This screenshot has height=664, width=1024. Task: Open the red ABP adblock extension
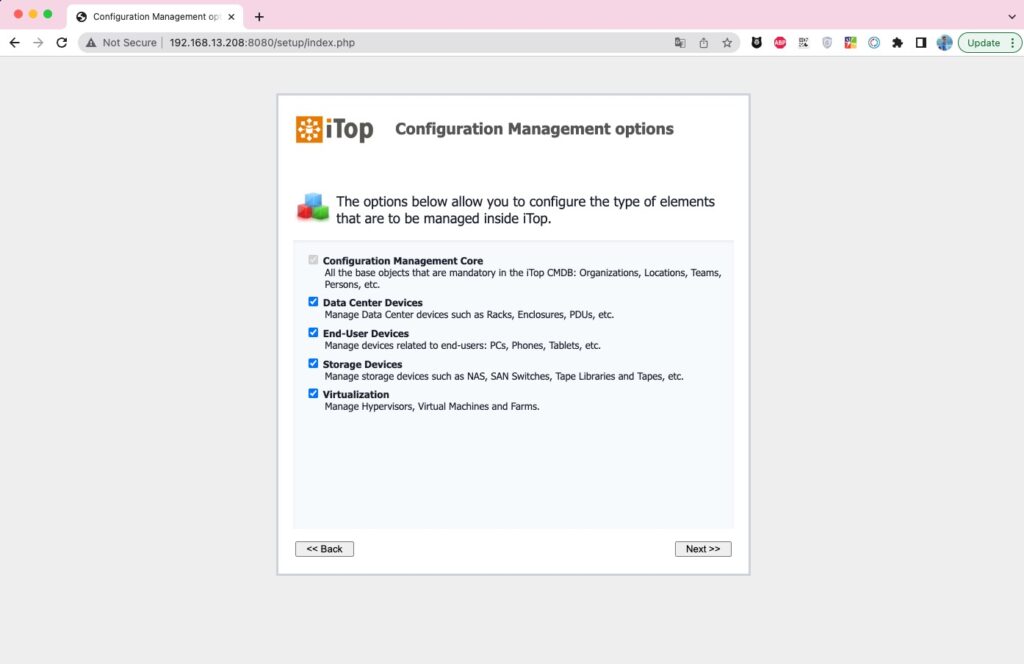pyautogui.click(x=780, y=43)
